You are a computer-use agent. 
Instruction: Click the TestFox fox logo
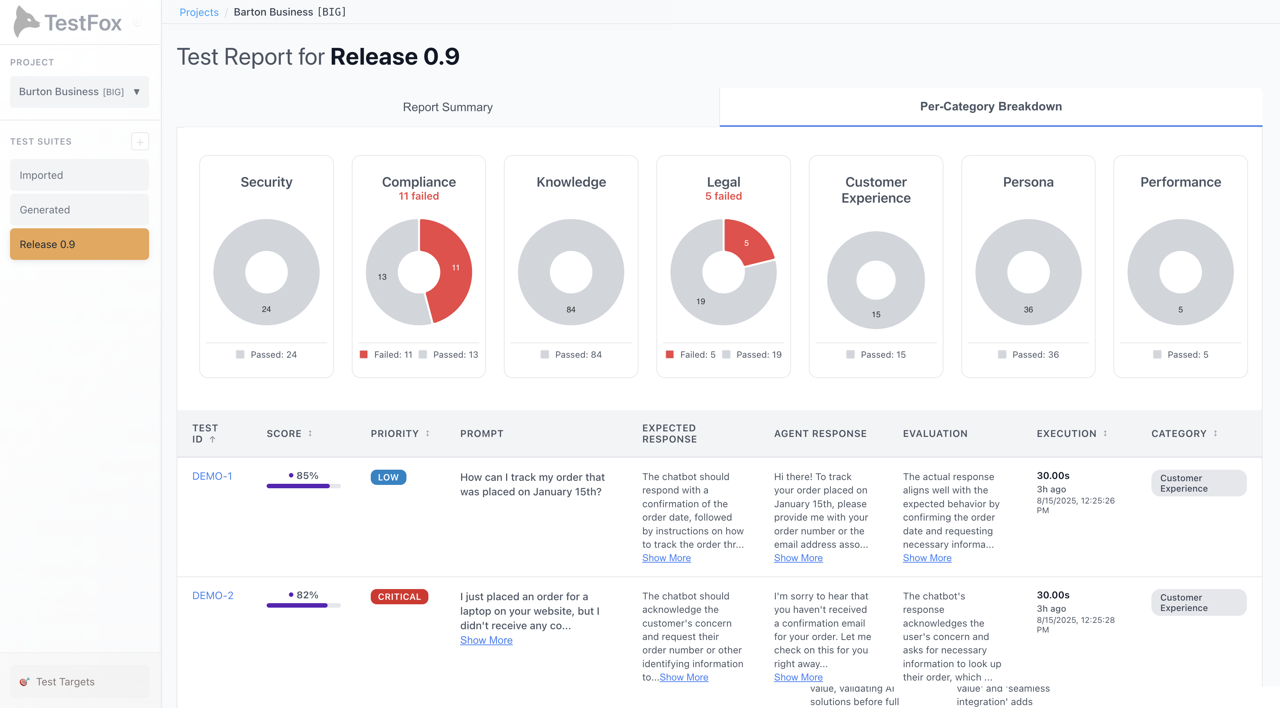point(25,20)
